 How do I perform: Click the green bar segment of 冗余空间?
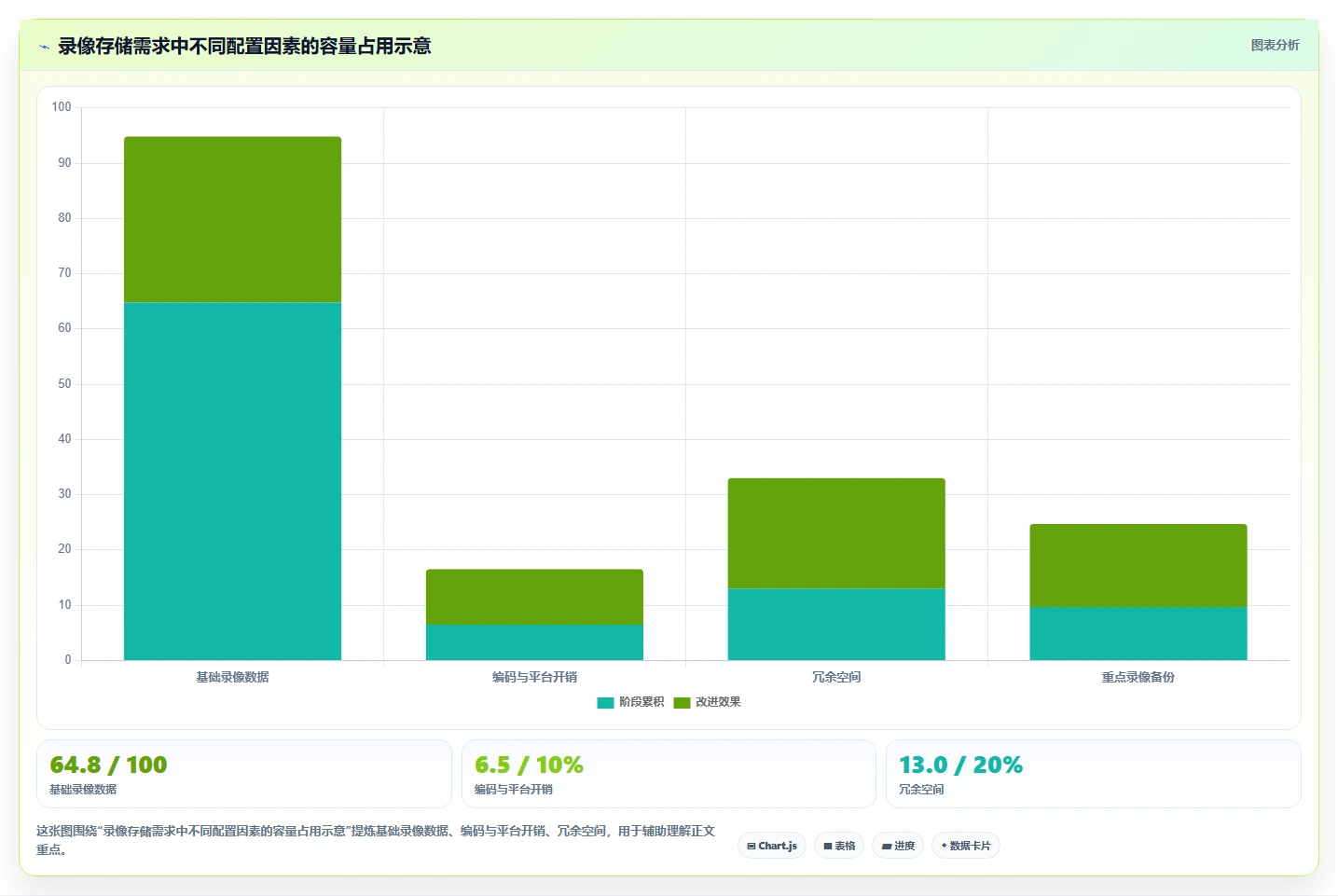836,533
